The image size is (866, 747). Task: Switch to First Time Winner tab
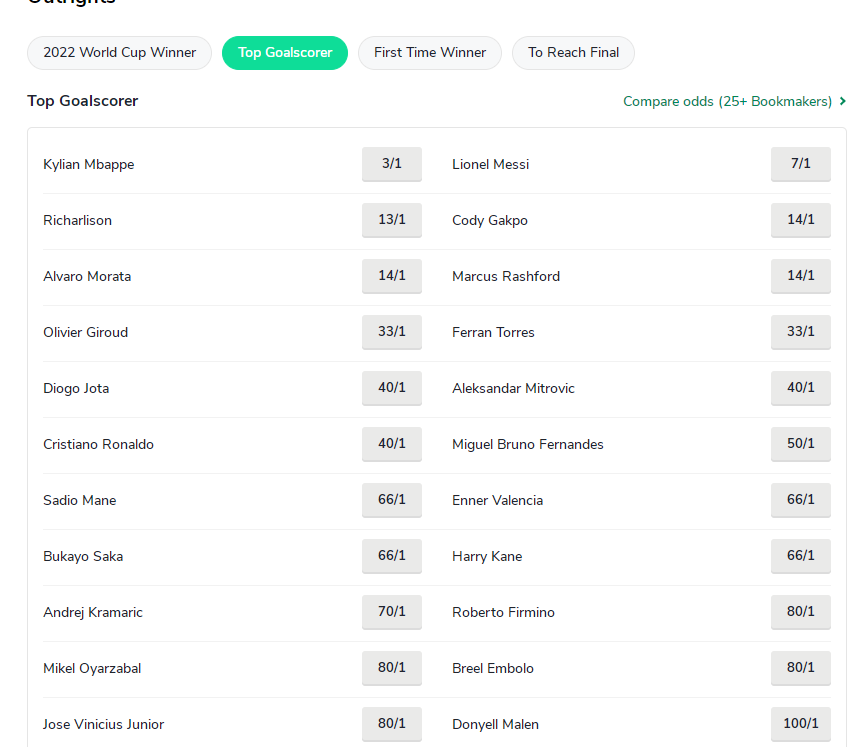pyautogui.click(x=430, y=53)
